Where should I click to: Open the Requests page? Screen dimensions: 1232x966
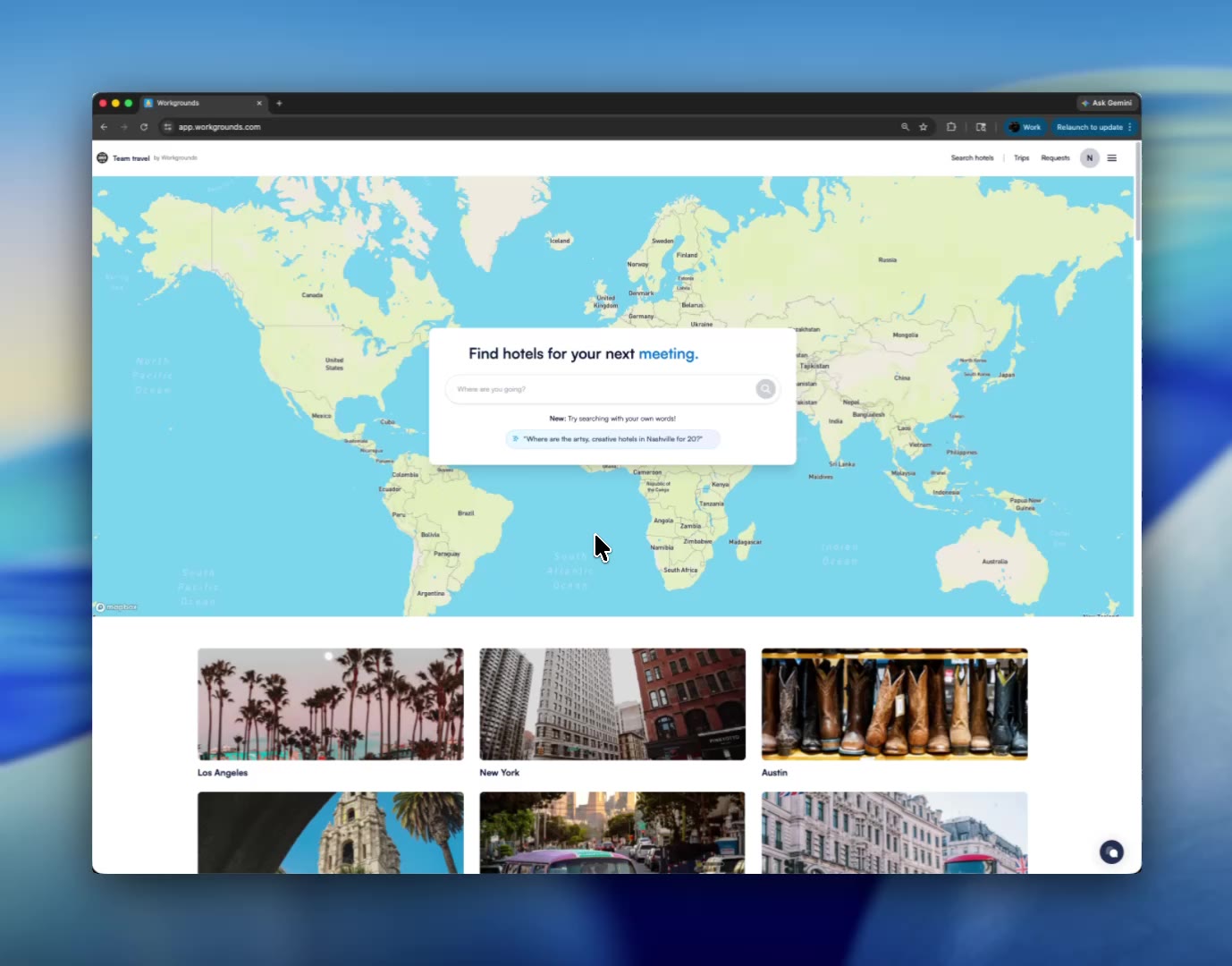click(x=1055, y=157)
